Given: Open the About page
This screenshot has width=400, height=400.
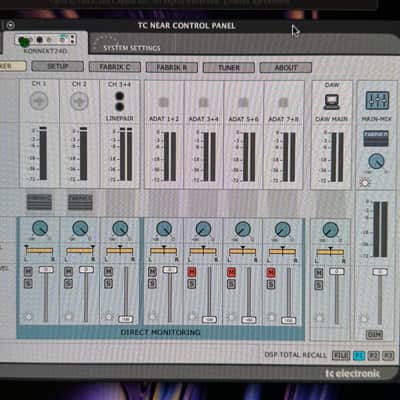Looking at the screenshot, I should tap(286, 68).
